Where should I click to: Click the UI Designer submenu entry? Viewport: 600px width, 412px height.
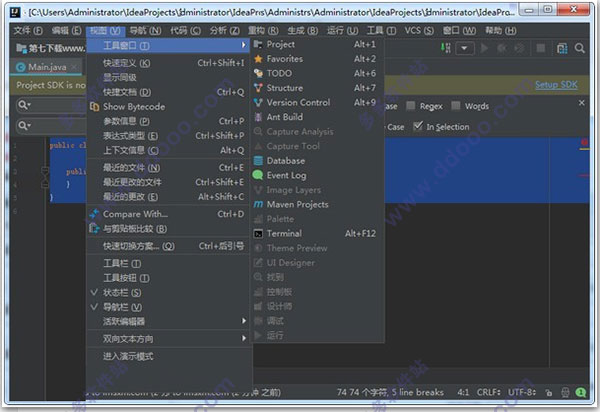[317, 262]
